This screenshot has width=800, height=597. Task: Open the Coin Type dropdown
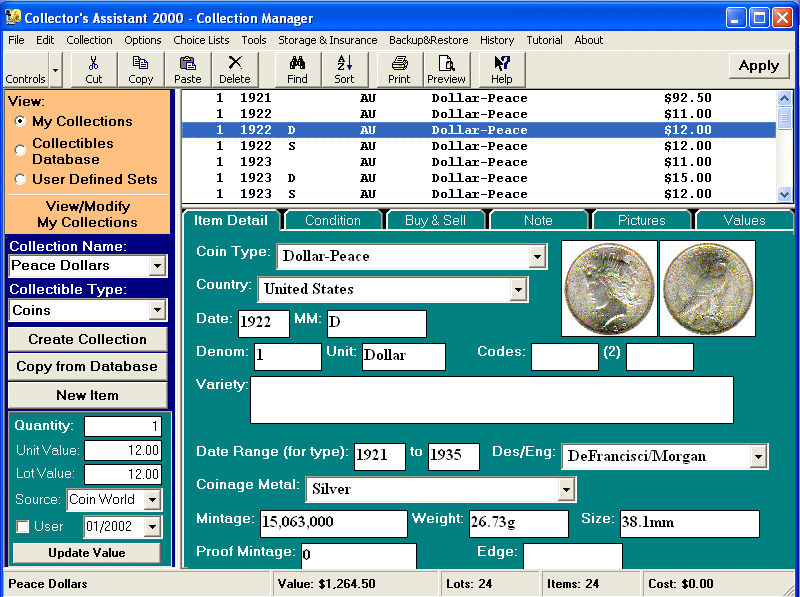pos(539,257)
